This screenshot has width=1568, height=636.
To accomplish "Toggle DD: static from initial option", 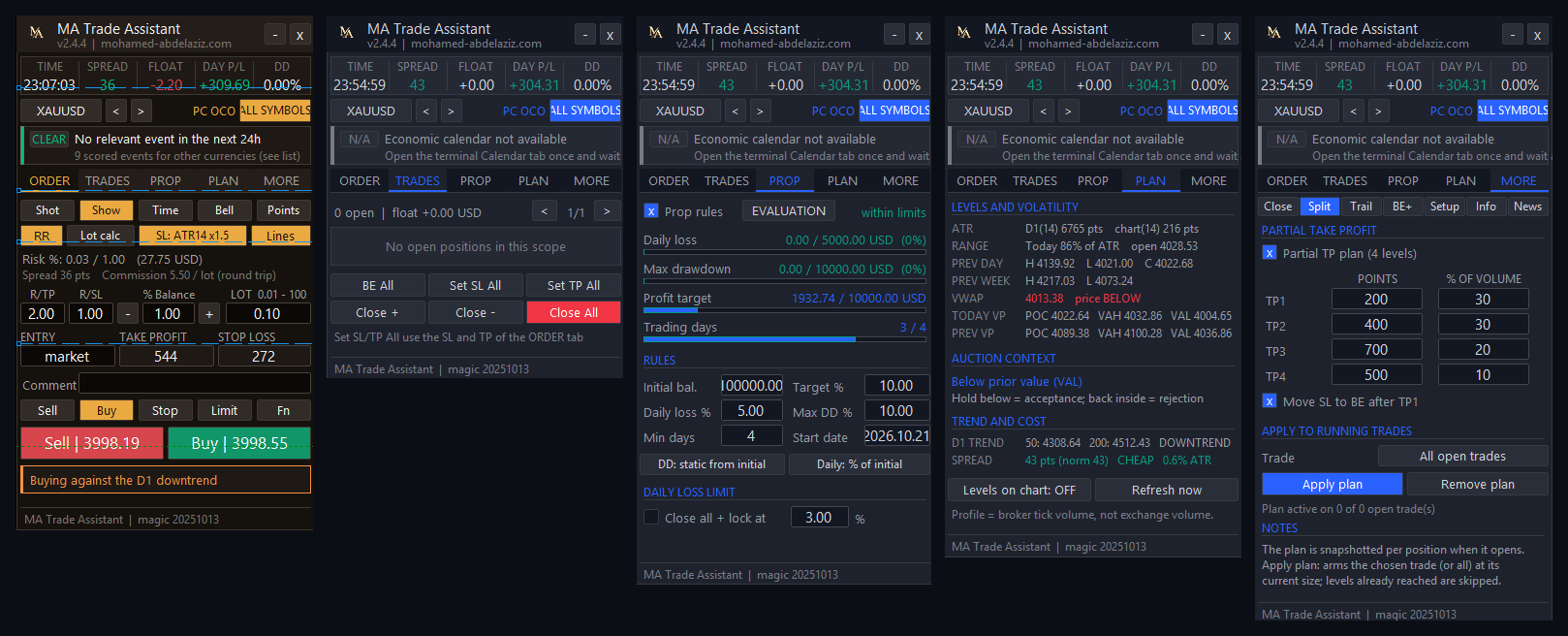I will pos(711,464).
